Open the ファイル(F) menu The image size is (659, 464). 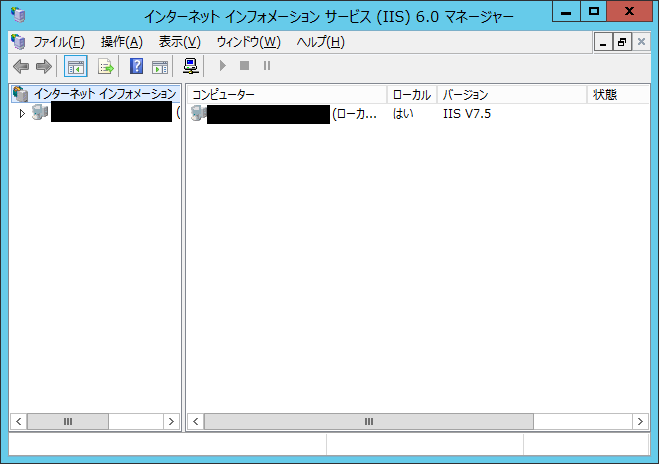[x=59, y=42]
